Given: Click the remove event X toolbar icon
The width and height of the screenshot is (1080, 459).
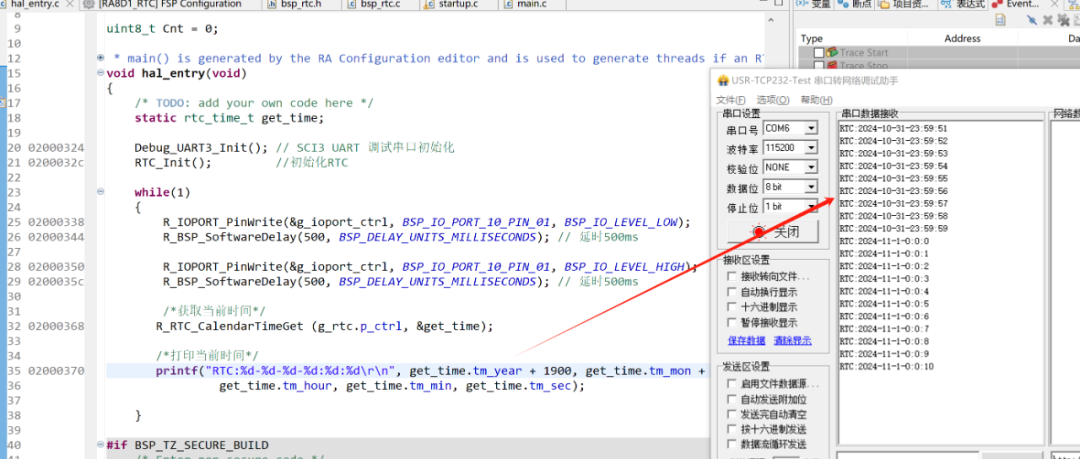Looking at the screenshot, I should pos(1047,21).
